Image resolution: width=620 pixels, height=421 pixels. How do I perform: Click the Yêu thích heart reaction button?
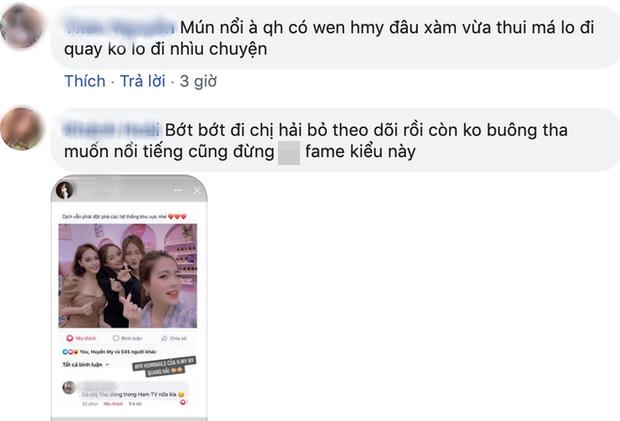[81, 338]
